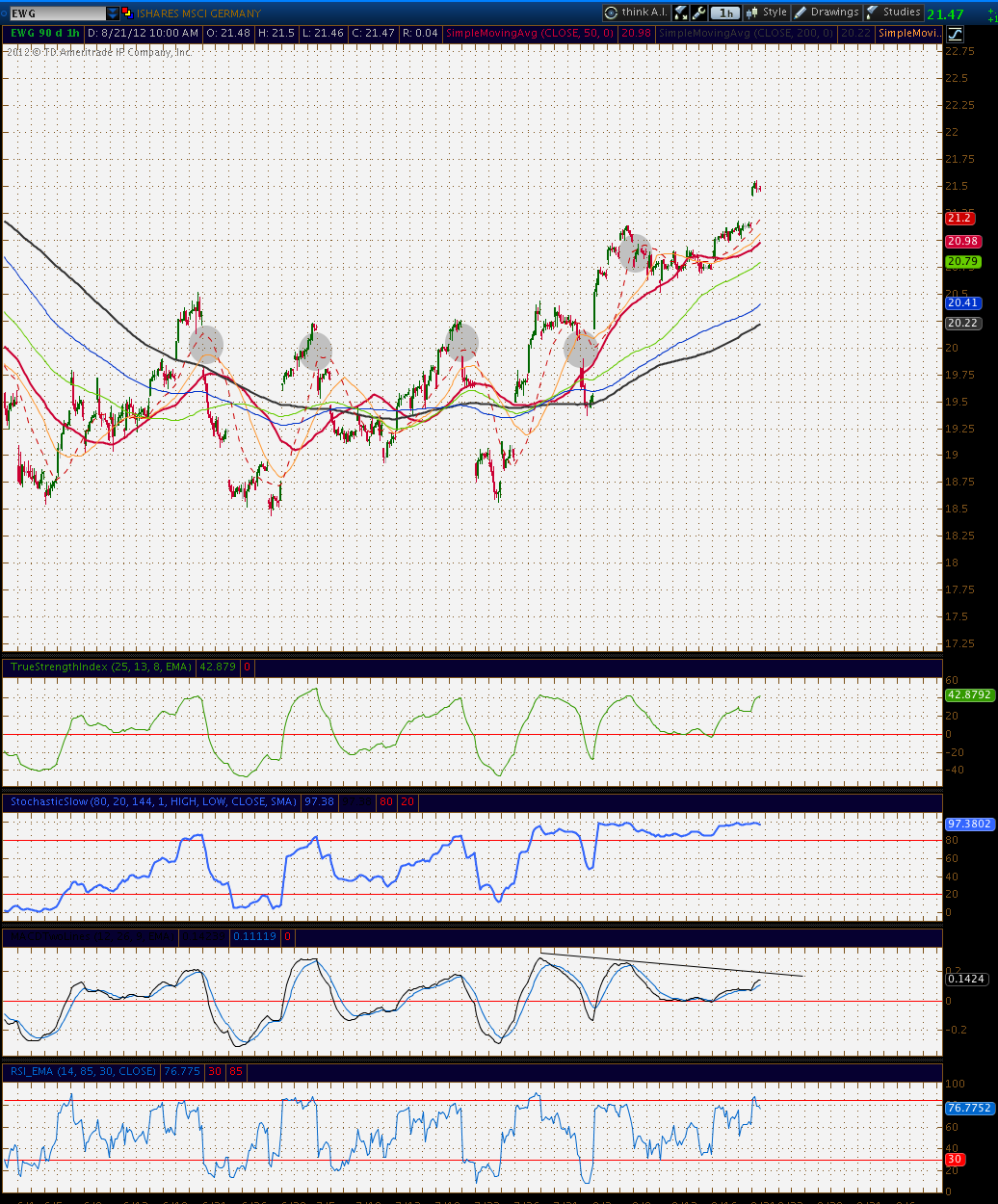
Task: Click the orange icon next to symbol box
Action: pos(128,13)
